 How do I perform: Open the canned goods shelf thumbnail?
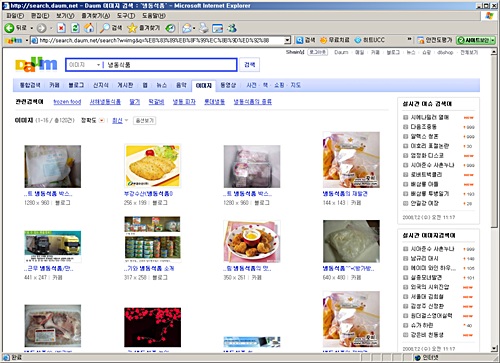(152, 239)
